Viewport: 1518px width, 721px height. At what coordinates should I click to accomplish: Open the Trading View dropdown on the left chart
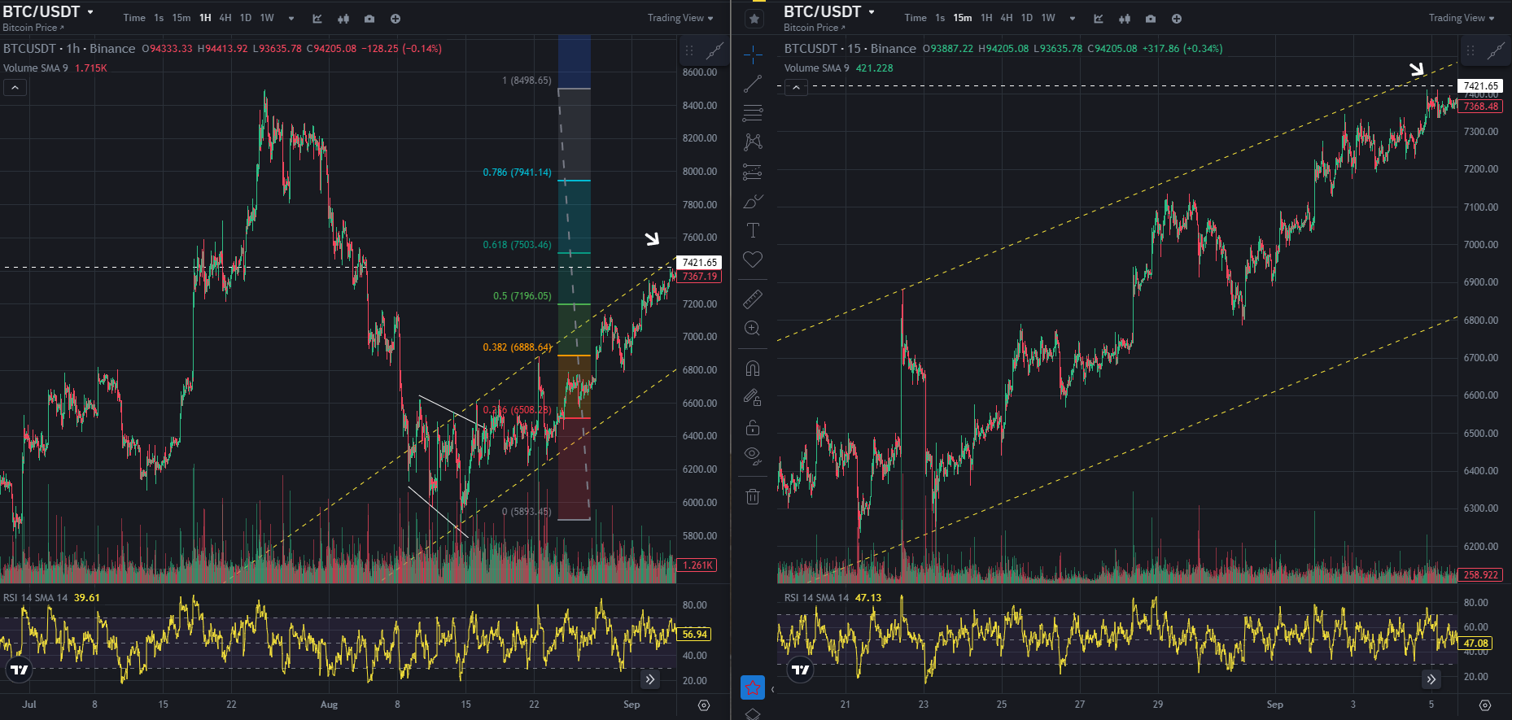click(681, 18)
